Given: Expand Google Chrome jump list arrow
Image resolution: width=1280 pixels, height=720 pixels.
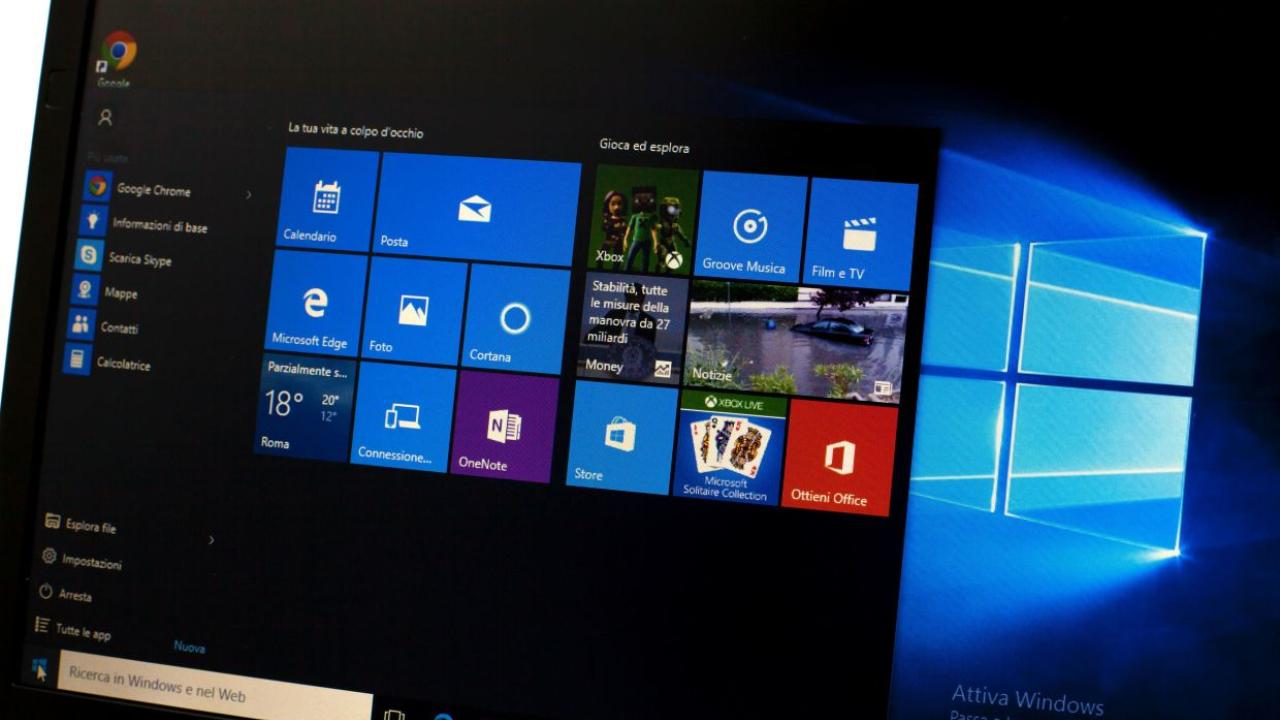Looking at the screenshot, I should pos(249,194).
